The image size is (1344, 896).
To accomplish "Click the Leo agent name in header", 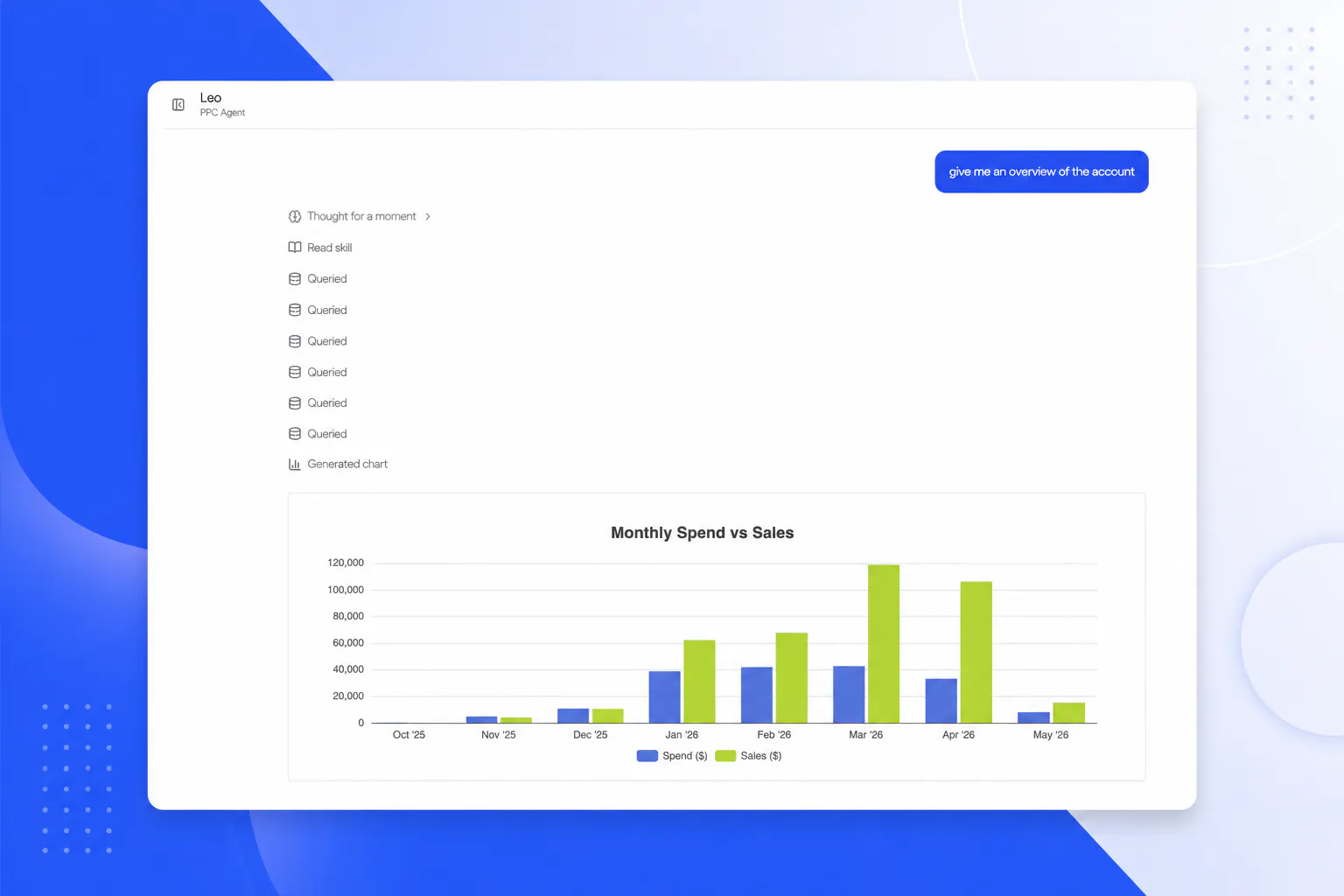I will point(211,98).
